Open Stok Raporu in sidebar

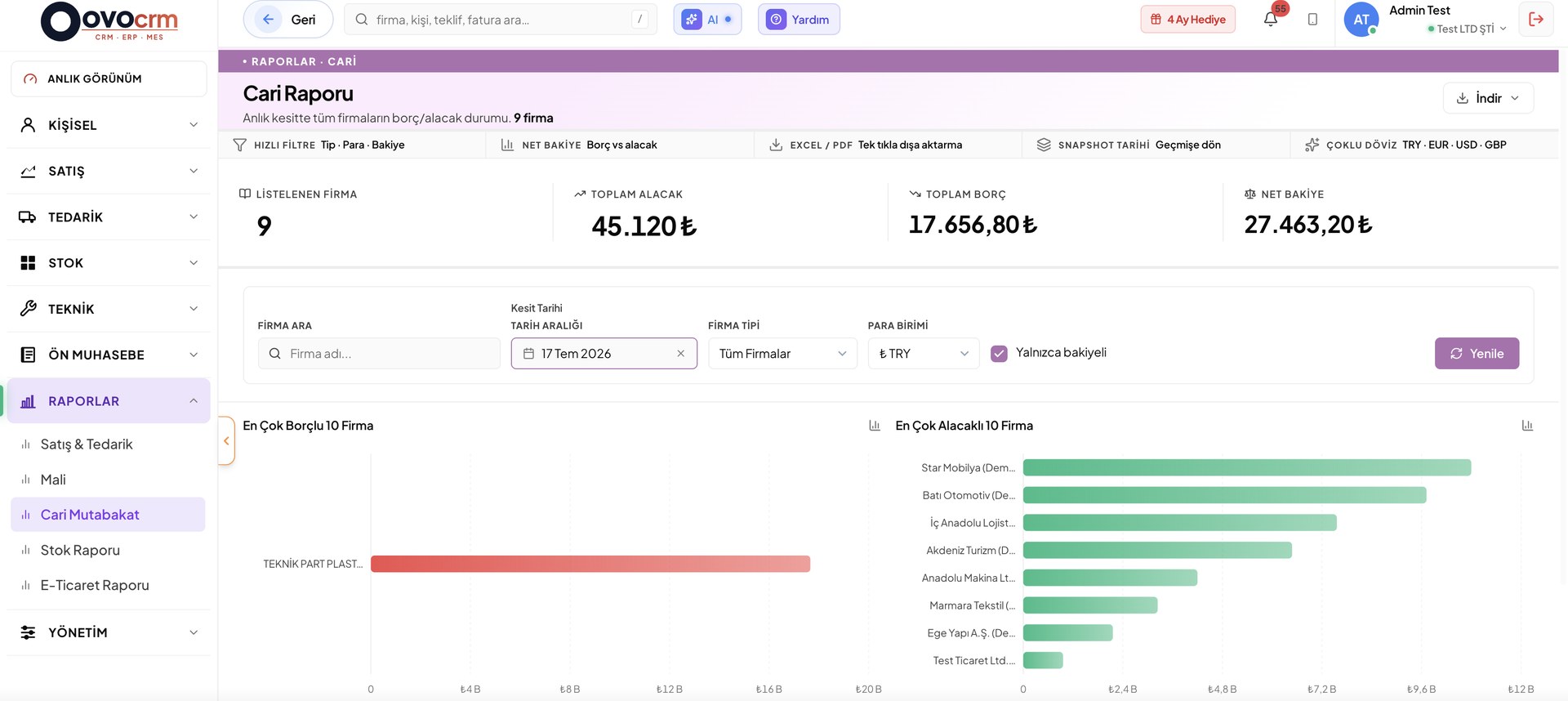point(80,550)
